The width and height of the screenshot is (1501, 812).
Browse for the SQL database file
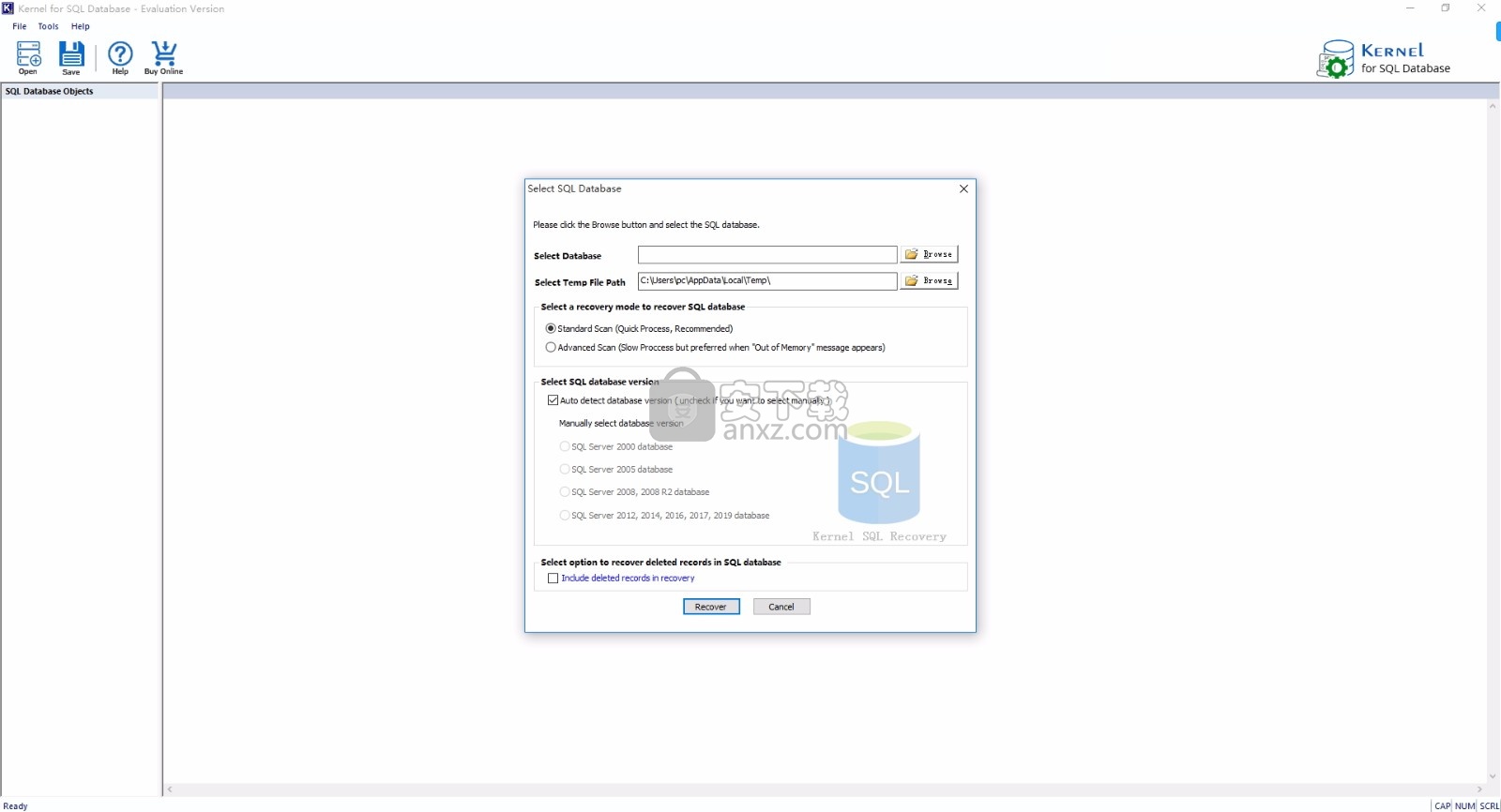click(929, 254)
